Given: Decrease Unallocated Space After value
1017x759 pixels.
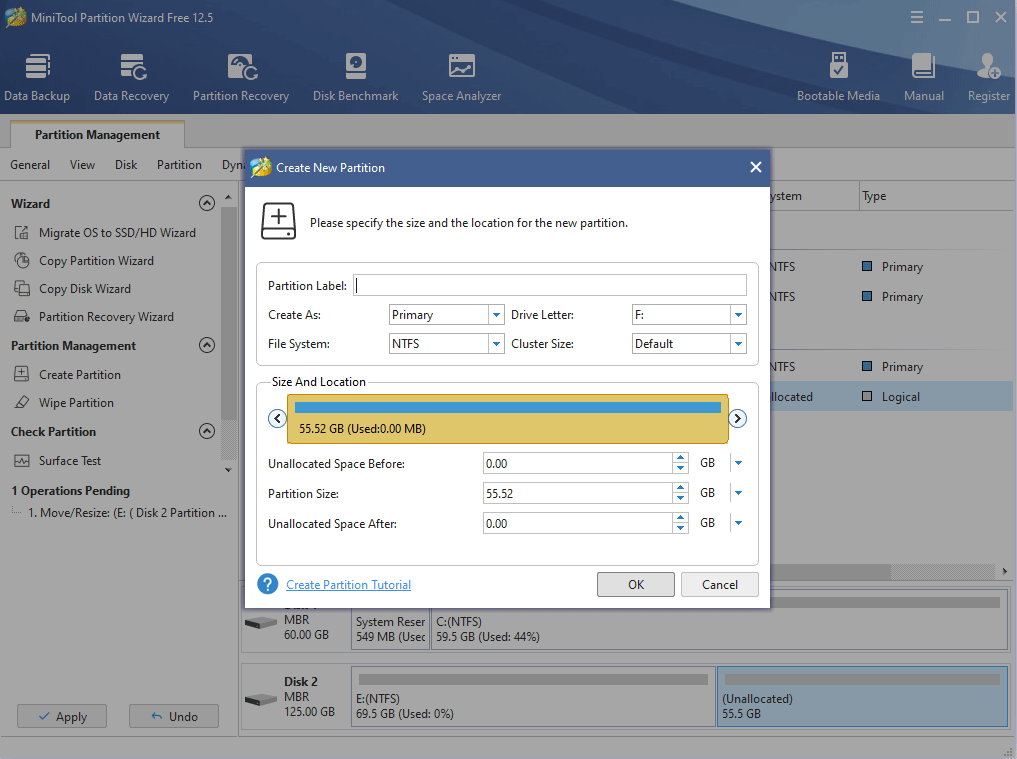Looking at the screenshot, I should (680, 528).
